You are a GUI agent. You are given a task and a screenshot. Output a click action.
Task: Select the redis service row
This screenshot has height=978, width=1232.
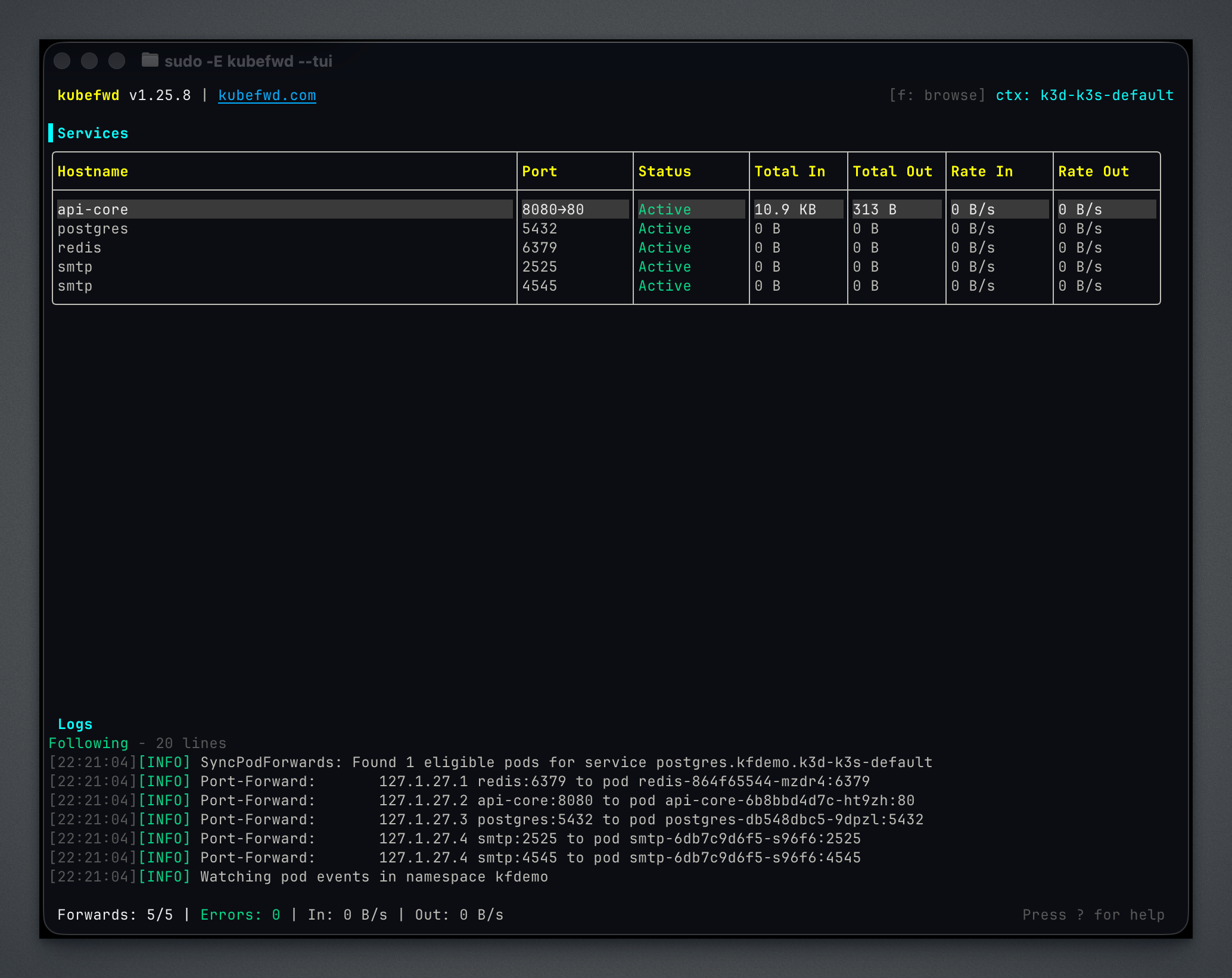tap(80, 248)
